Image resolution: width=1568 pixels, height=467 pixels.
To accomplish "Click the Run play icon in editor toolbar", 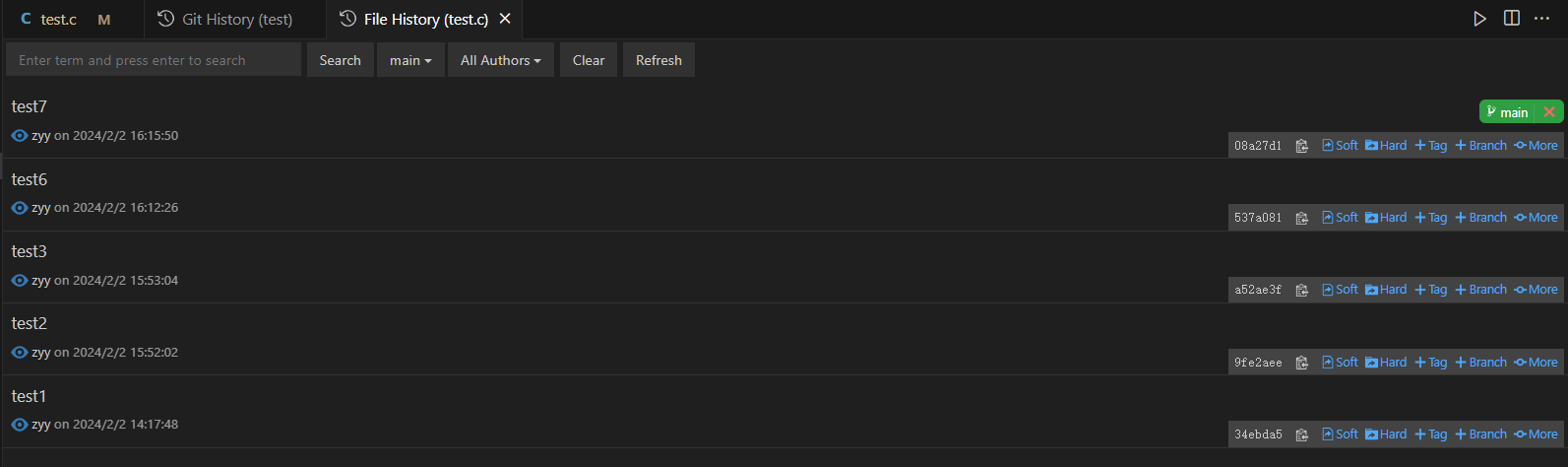I will coord(1479,19).
